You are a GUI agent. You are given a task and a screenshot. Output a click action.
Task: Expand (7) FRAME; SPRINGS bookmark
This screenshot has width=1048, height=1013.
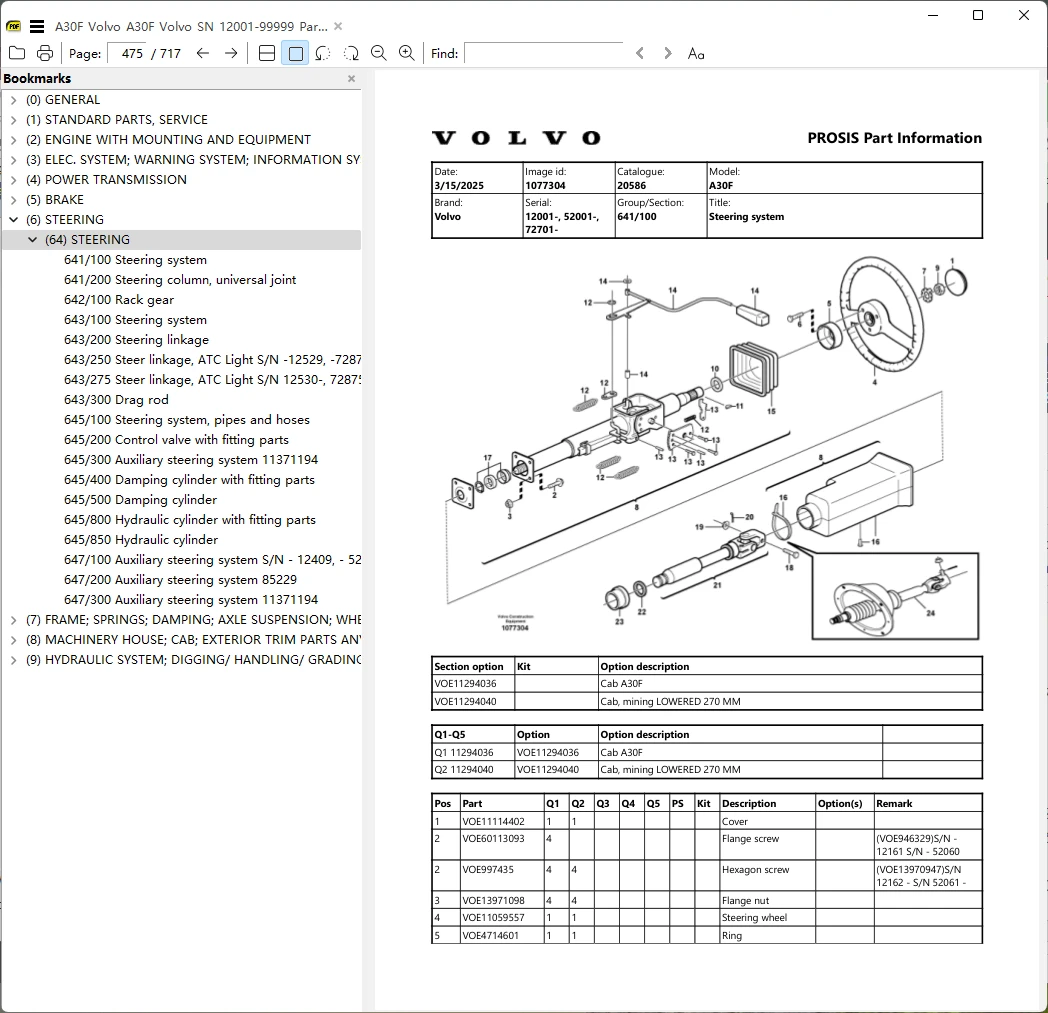coord(13,620)
